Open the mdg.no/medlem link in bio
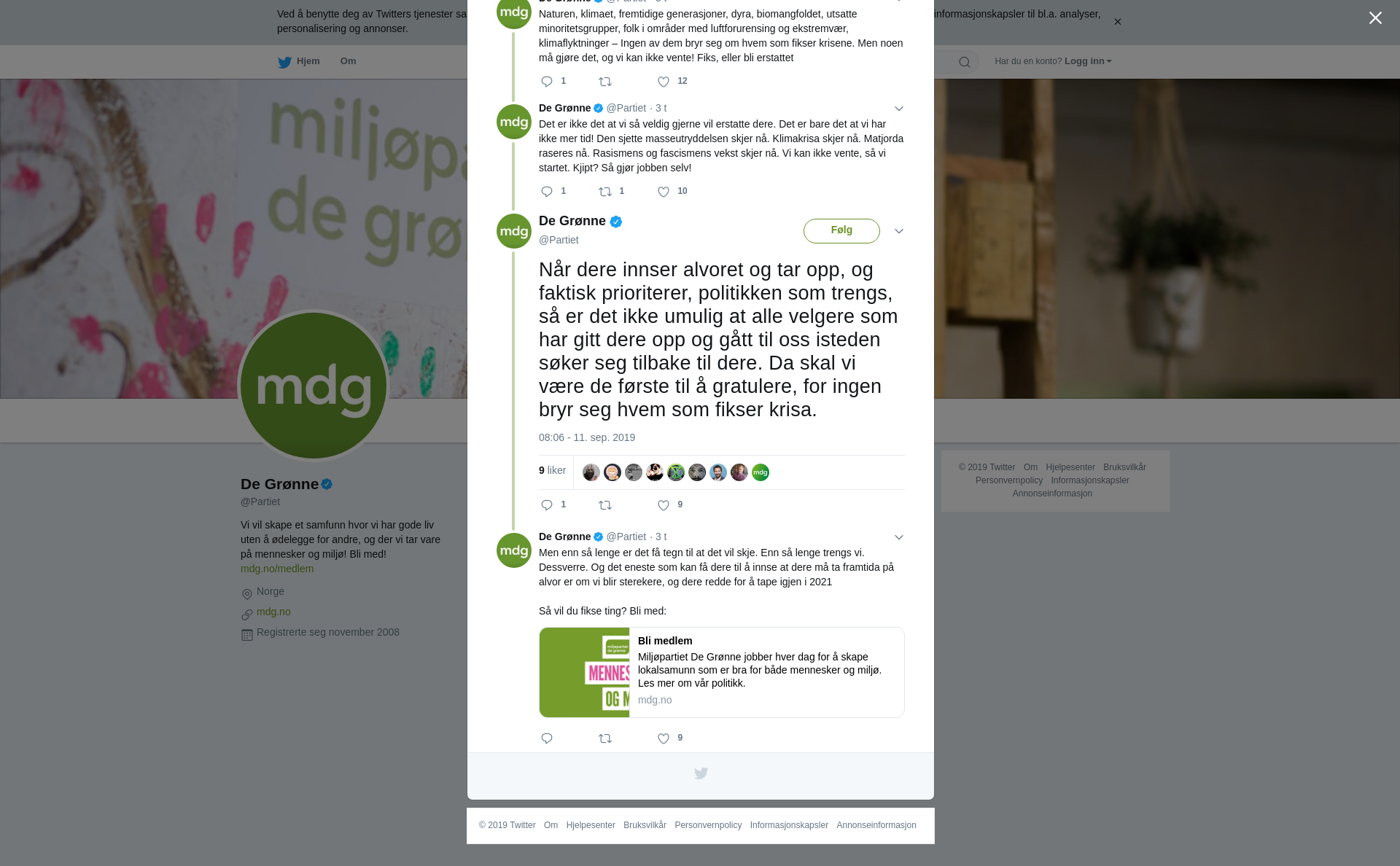Screen dimensions: 1400x866 (x=277, y=569)
